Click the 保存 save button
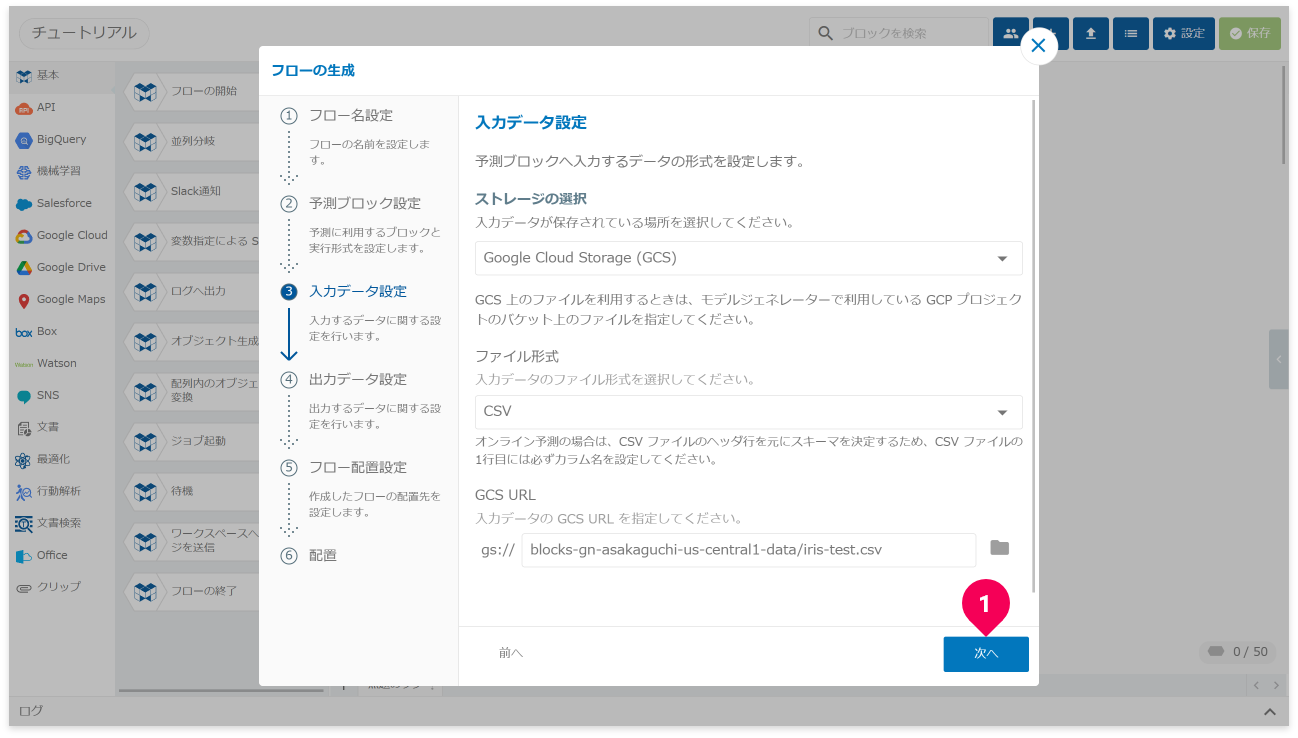The image size is (1298, 738). (1250, 33)
